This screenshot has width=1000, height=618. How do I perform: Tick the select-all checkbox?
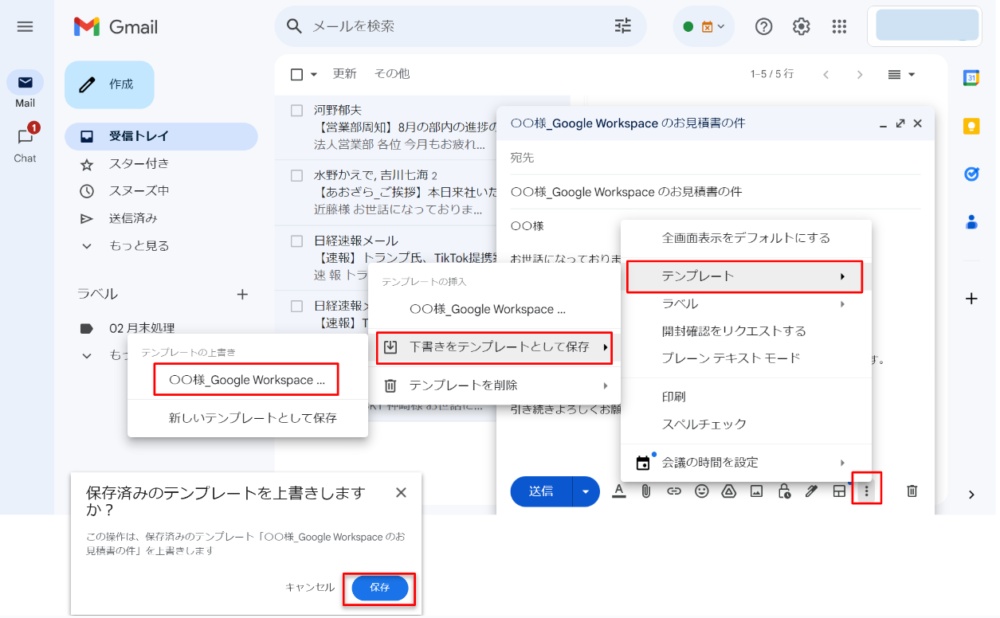point(297,74)
